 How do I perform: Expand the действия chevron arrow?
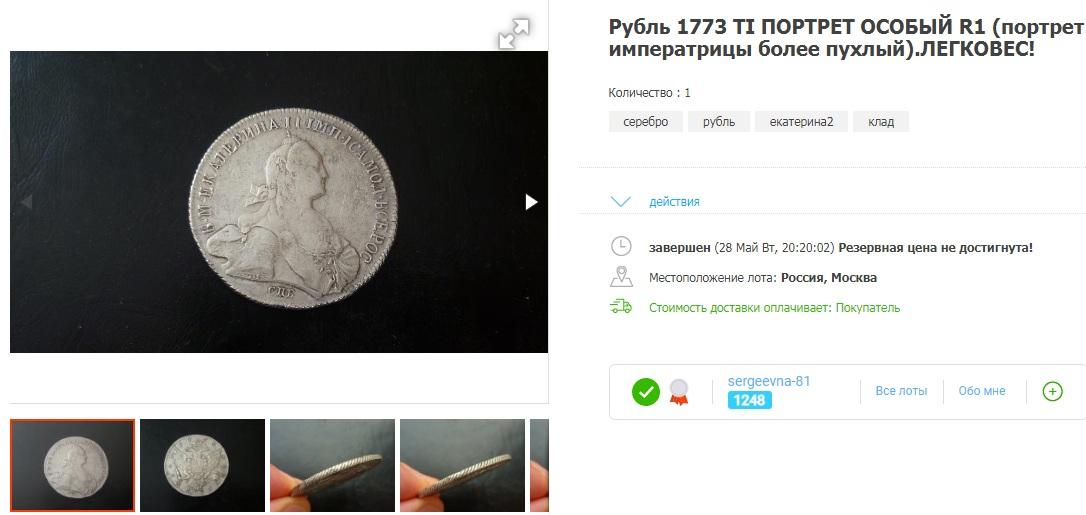(x=621, y=201)
